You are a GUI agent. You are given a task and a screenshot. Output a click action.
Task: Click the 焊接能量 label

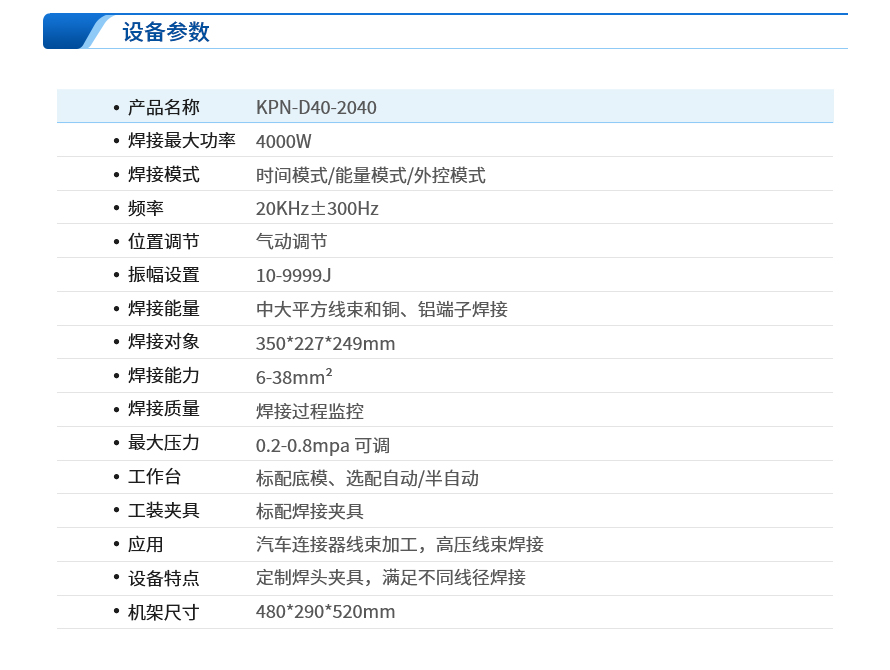click(x=164, y=309)
